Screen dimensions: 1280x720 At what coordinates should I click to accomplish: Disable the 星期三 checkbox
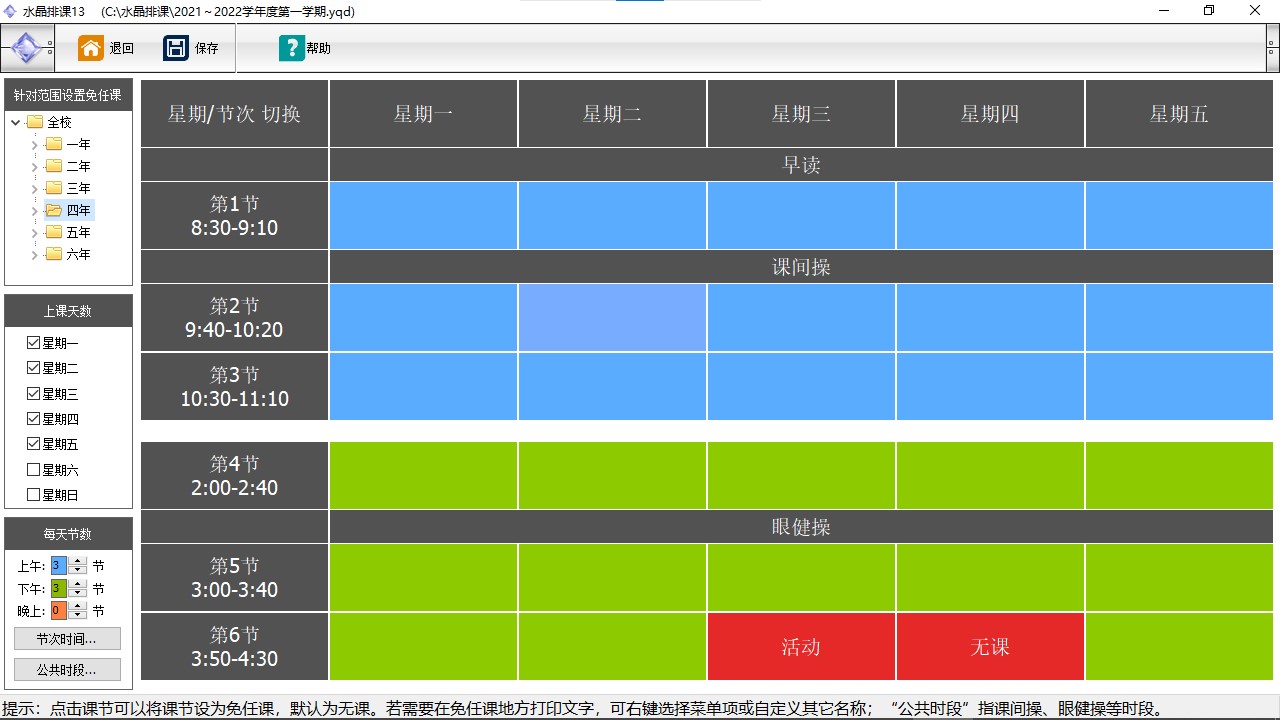pos(33,393)
